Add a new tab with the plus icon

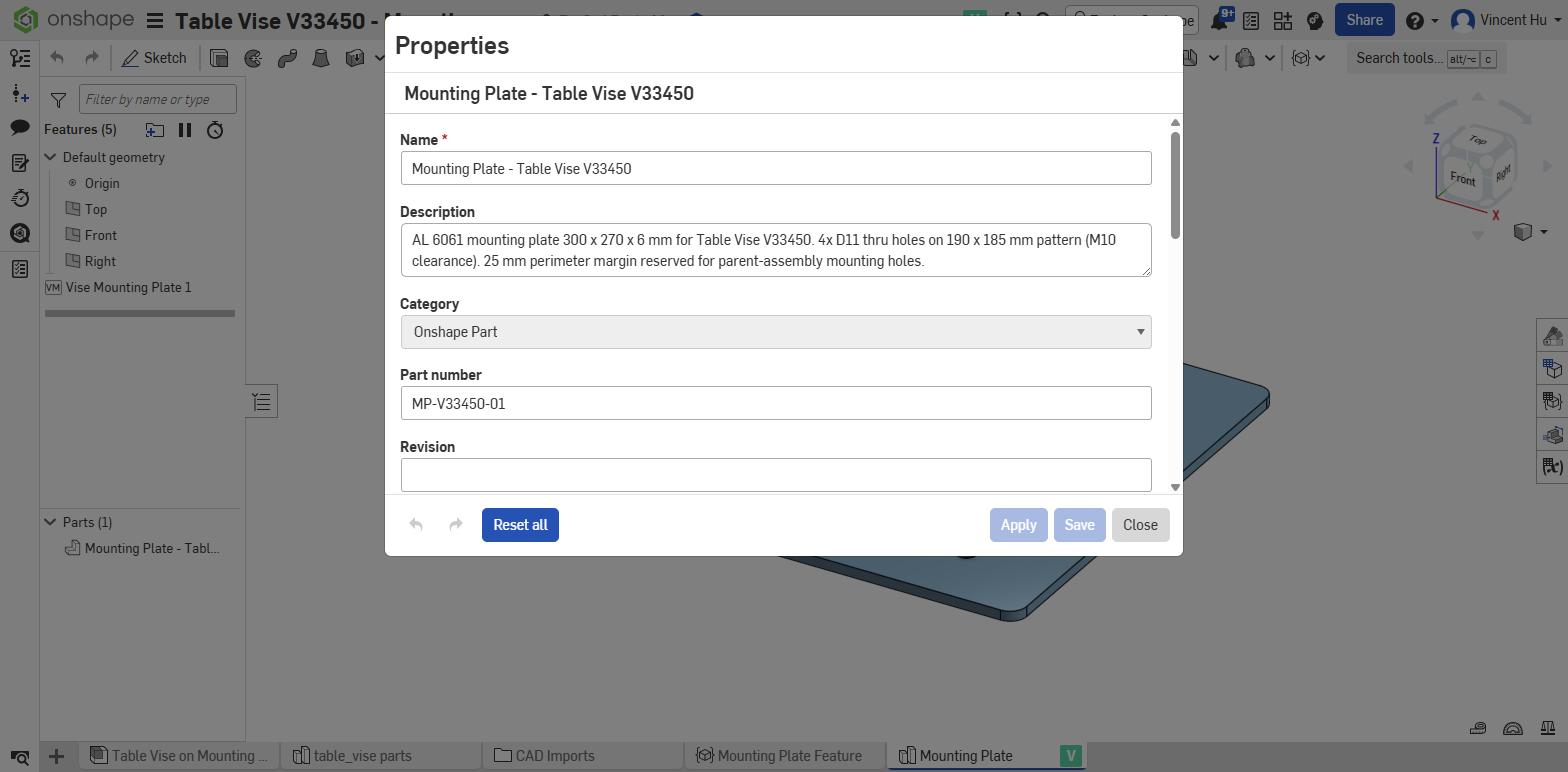[x=57, y=756]
